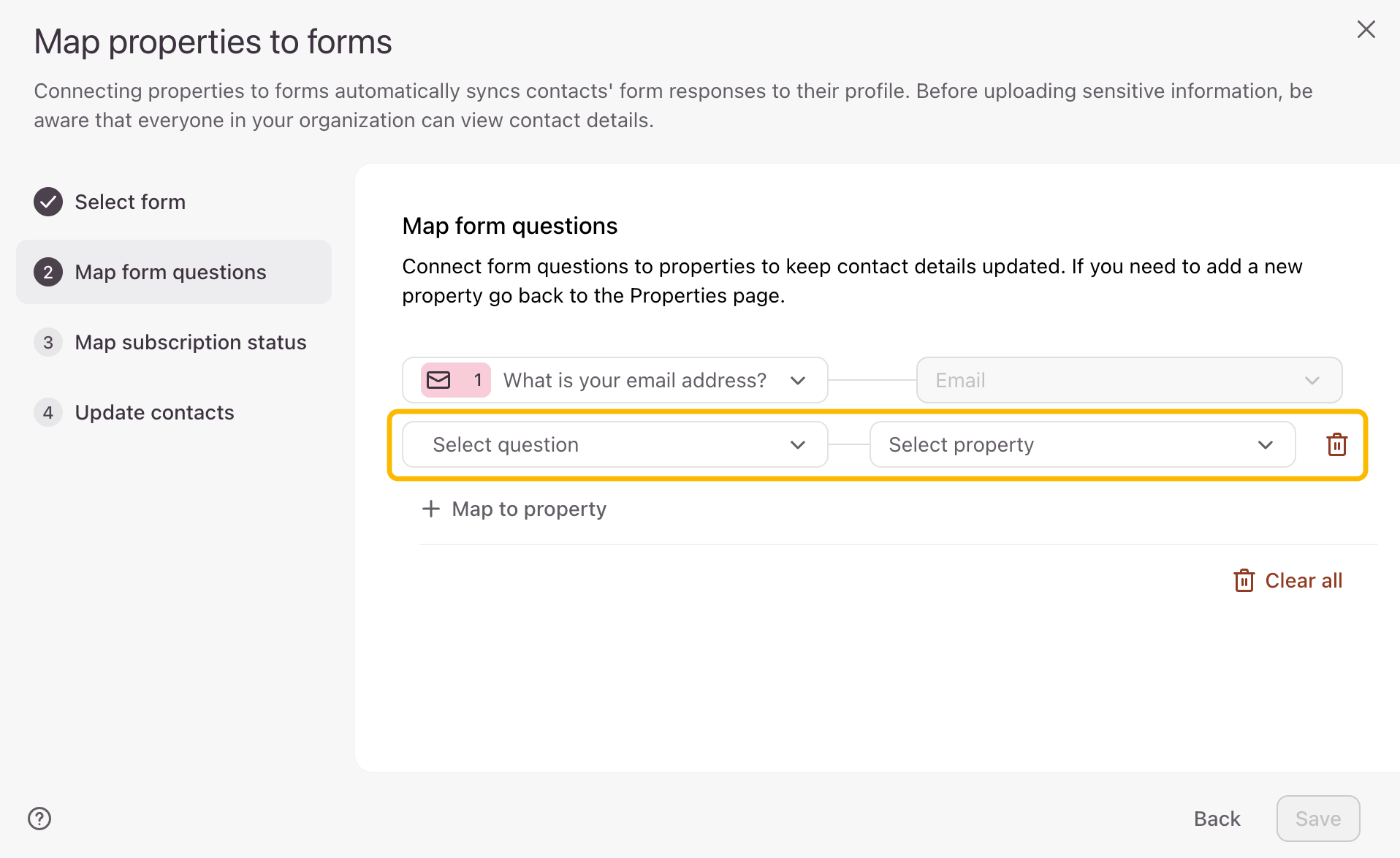Select the Map form questions step
The image size is (1400, 858).
pyautogui.click(x=170, y=272)
